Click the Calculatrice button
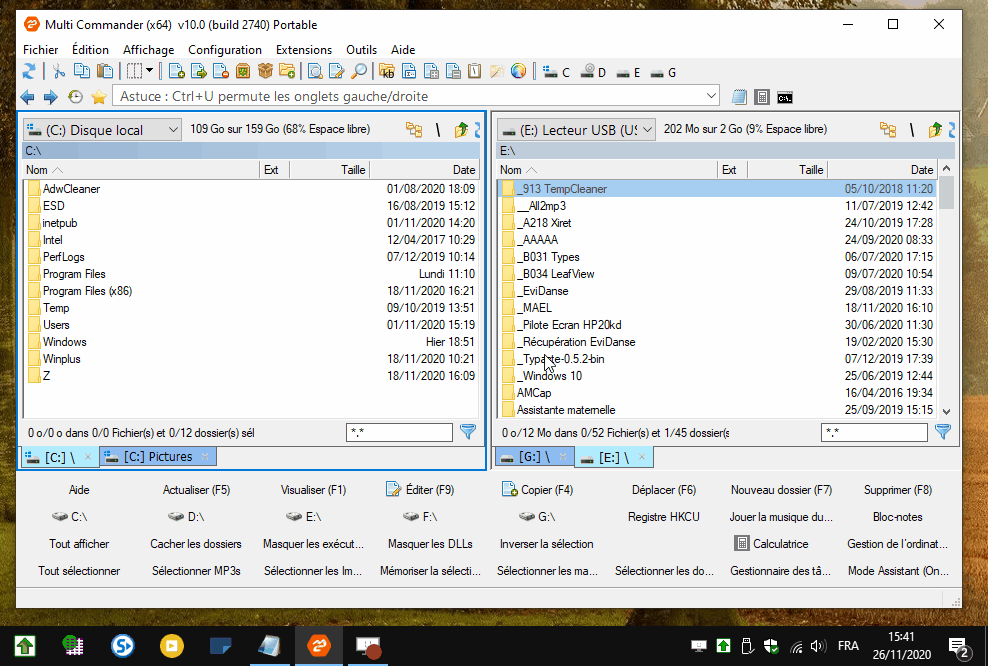Viewport: 988px width, 666px height. 771,544
